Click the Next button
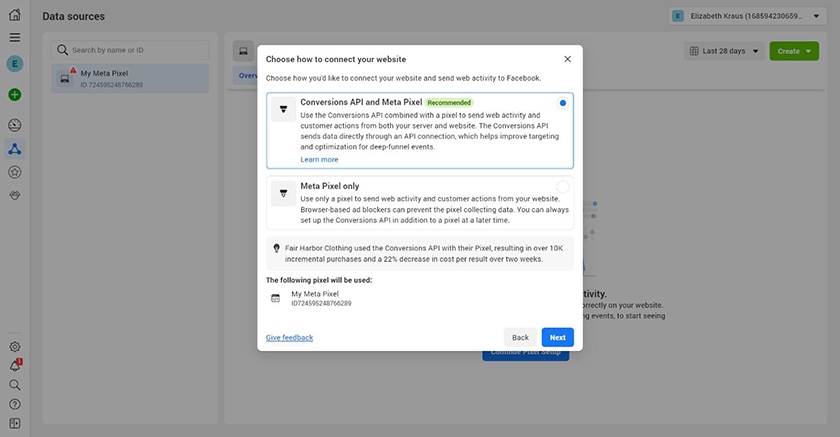The height and width of the screenshot is (437, 840). pyautogui.click(x=557, y=337)
